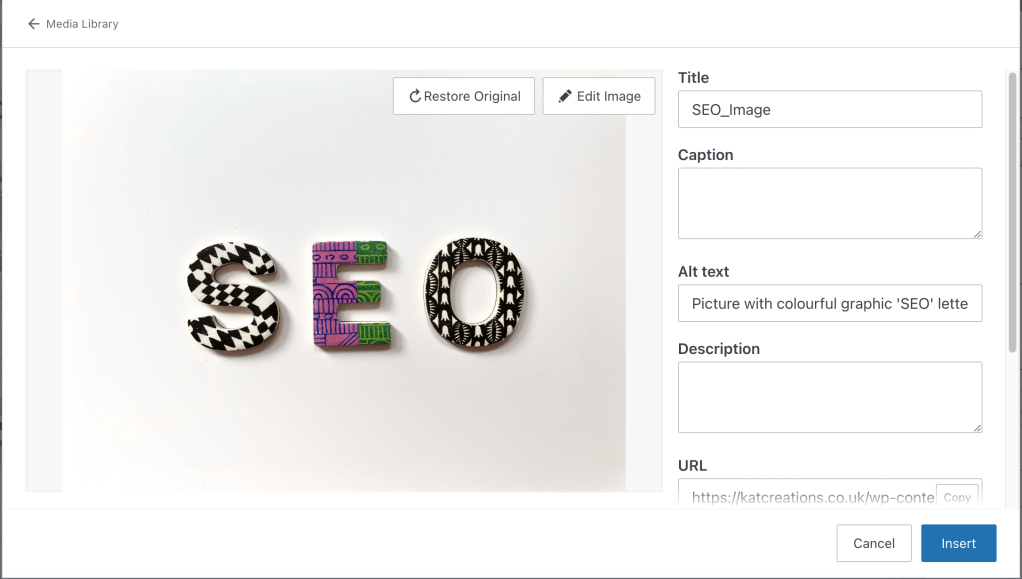Open the editor with the Edit Image pencil
The image size is (1022, 579).
point(565,96)
